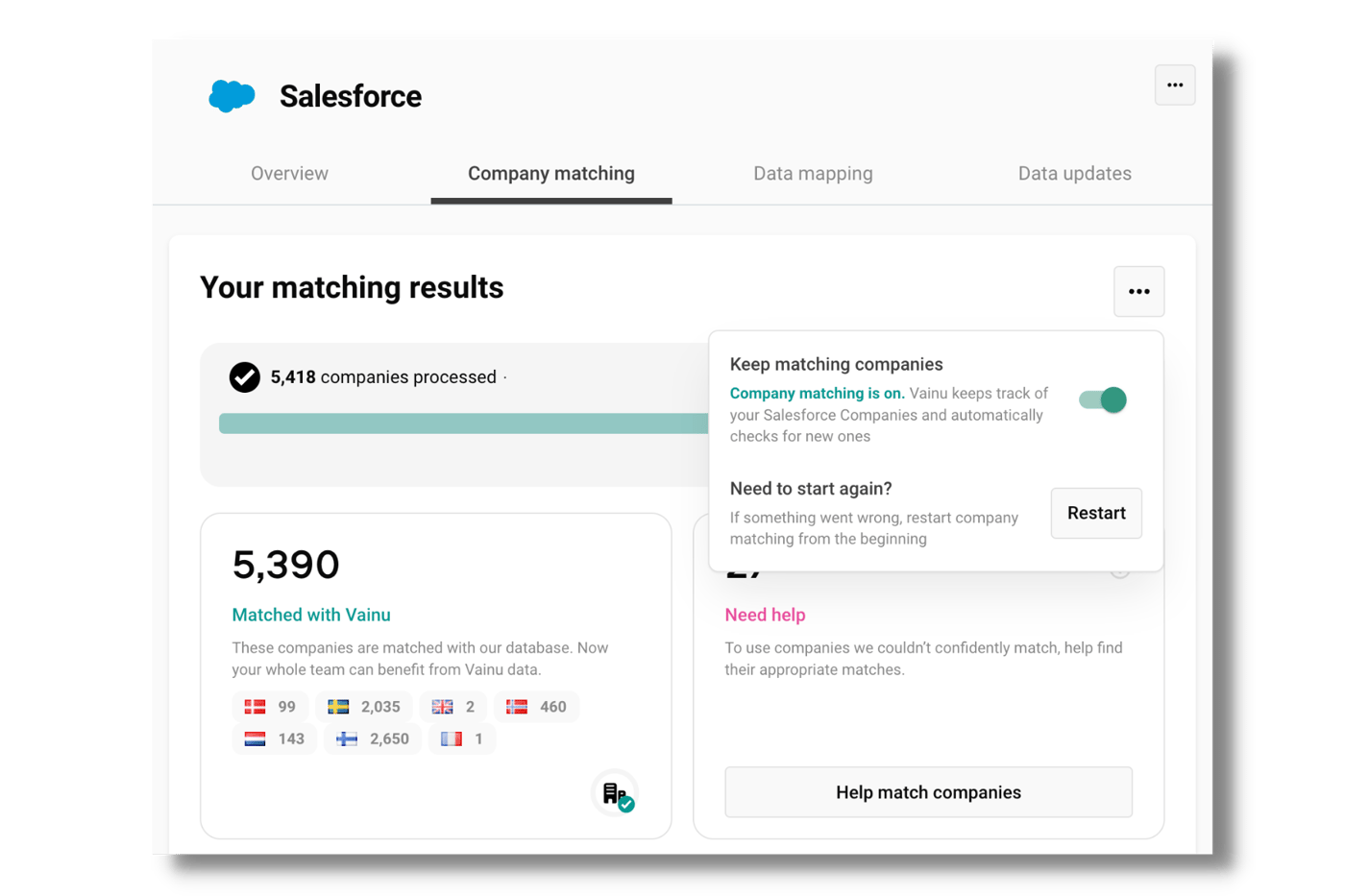
Task: Switch to the Overview tab
Action: 289,174
